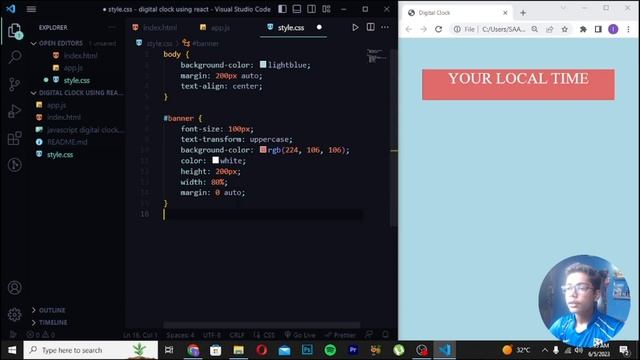This screenshot has width=640, height=360.
Task: Open the Search view in the activity bar
Action: tap(15, 57)
